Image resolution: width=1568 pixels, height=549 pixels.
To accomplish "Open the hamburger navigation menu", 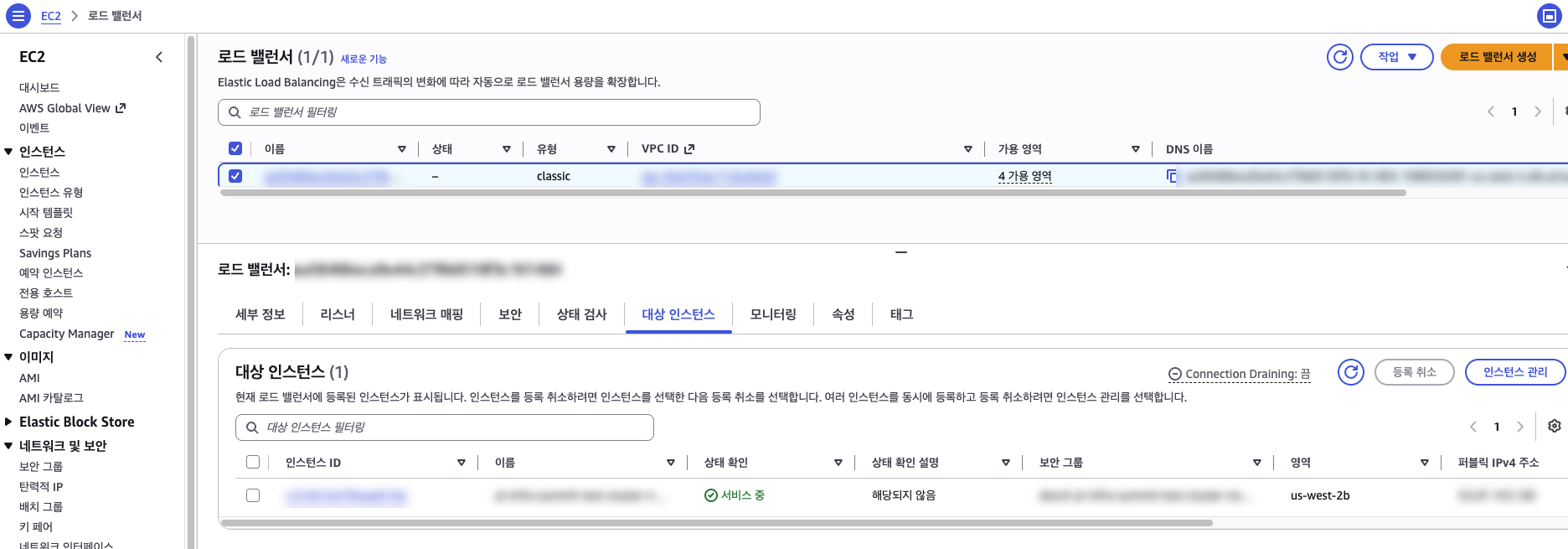I will [18, 16].
